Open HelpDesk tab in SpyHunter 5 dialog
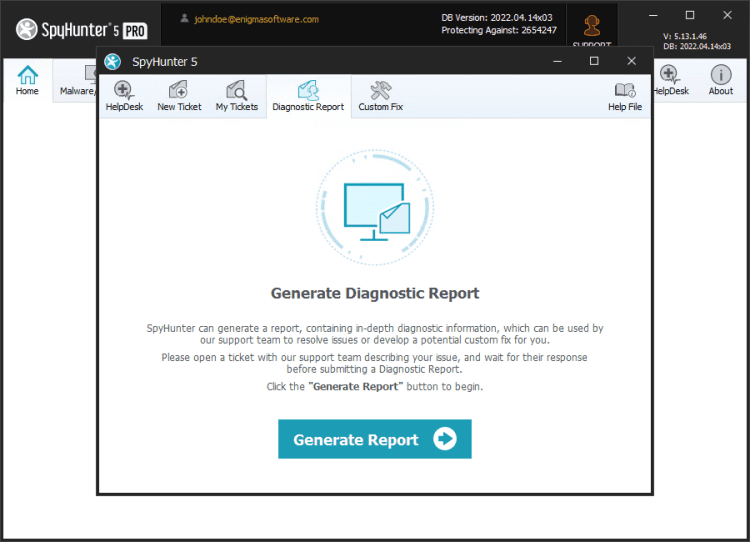 pos(124,96)
